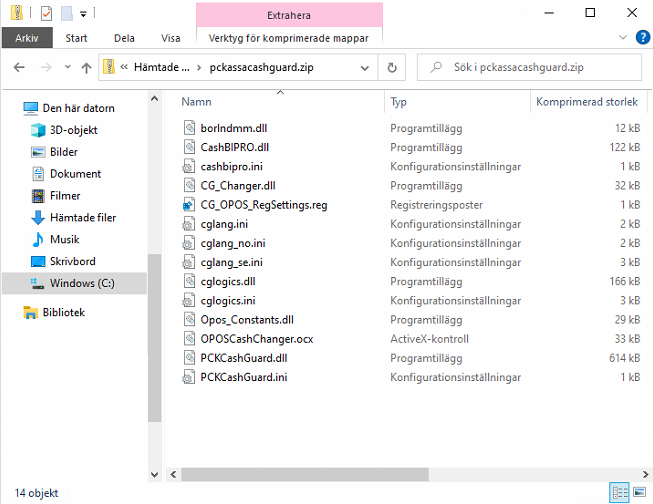Select Hämtade filer in navigation pane

tap(83, 218)
